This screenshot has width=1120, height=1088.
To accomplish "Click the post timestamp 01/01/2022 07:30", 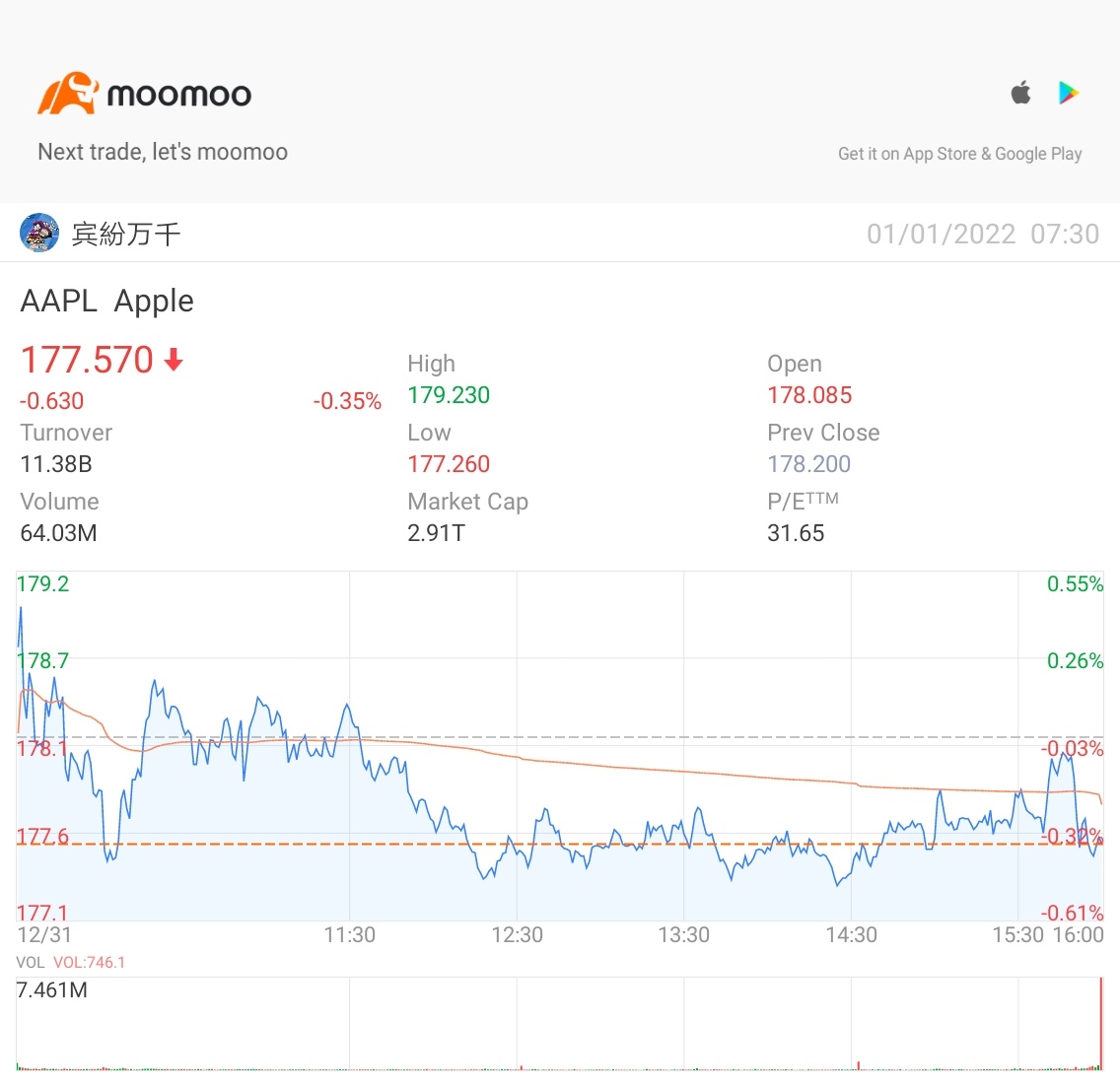I will [x=983, y=235].
